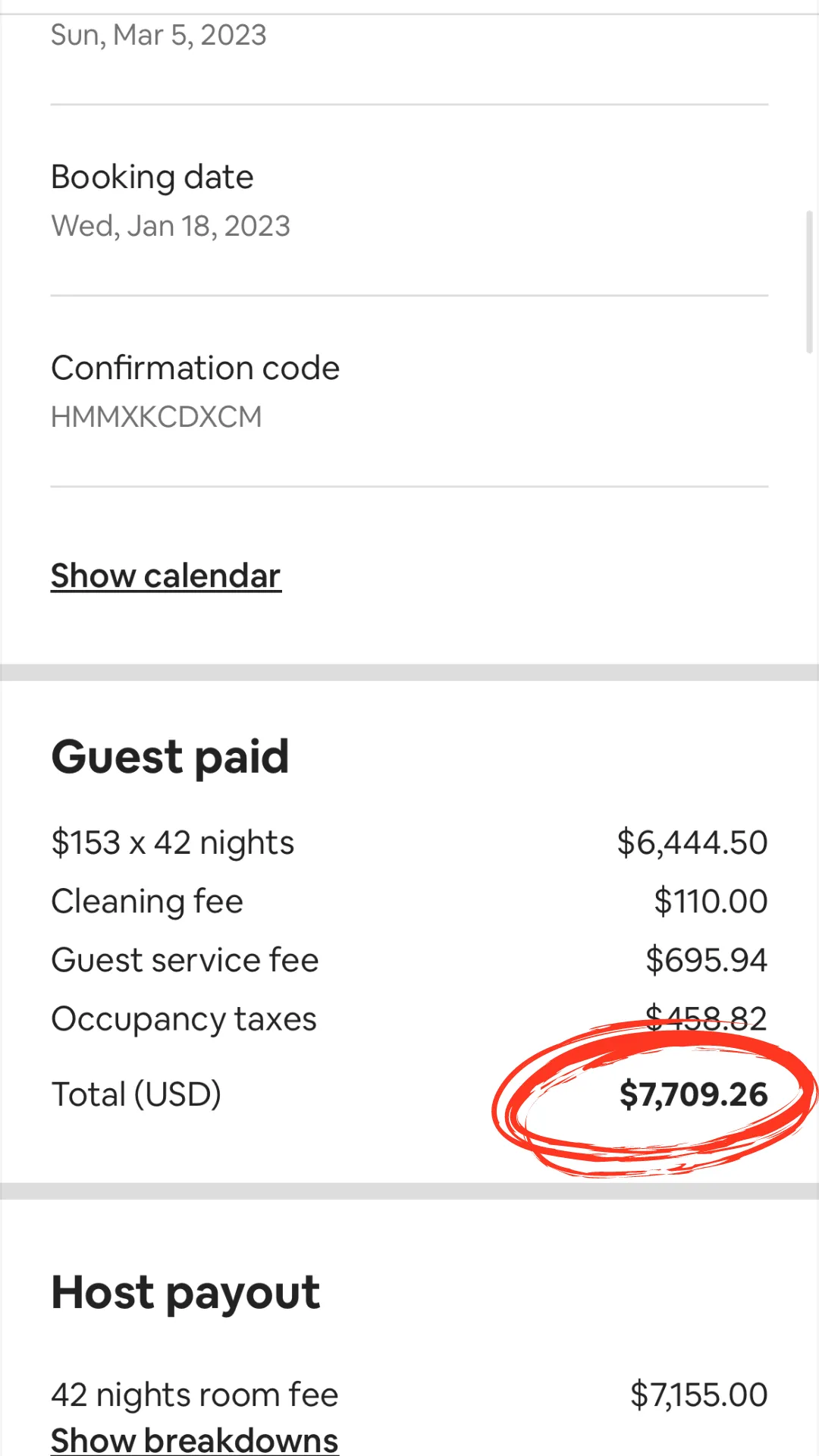
Task: Click the date Wed, Jan 18, 2023
Action: pos(171,226)
